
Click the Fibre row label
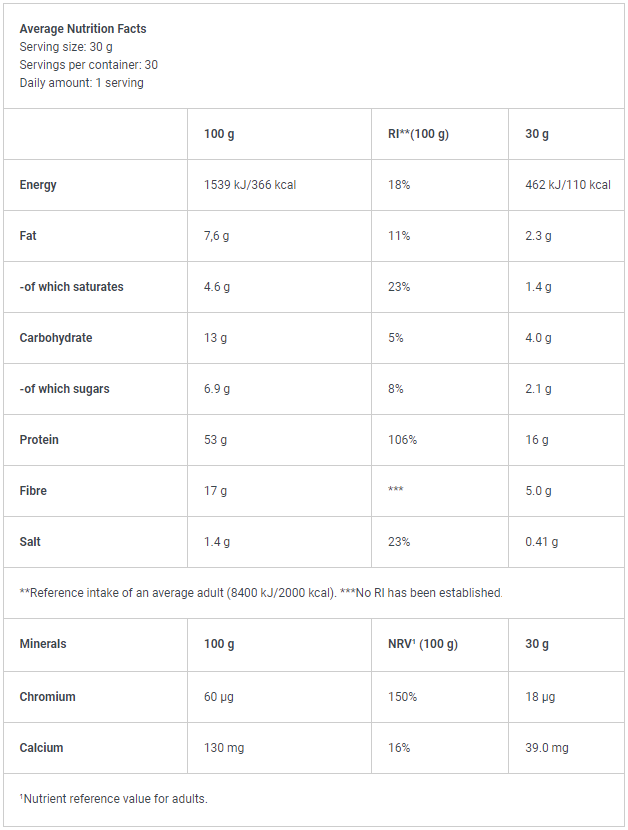pyautogui.click(x=33, y=491)
